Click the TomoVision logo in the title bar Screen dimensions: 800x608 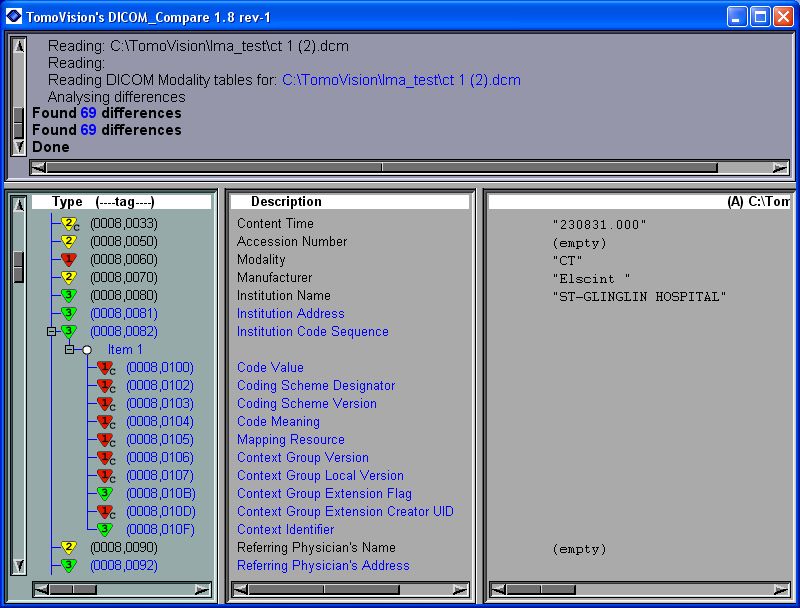(x=14, y=16)
